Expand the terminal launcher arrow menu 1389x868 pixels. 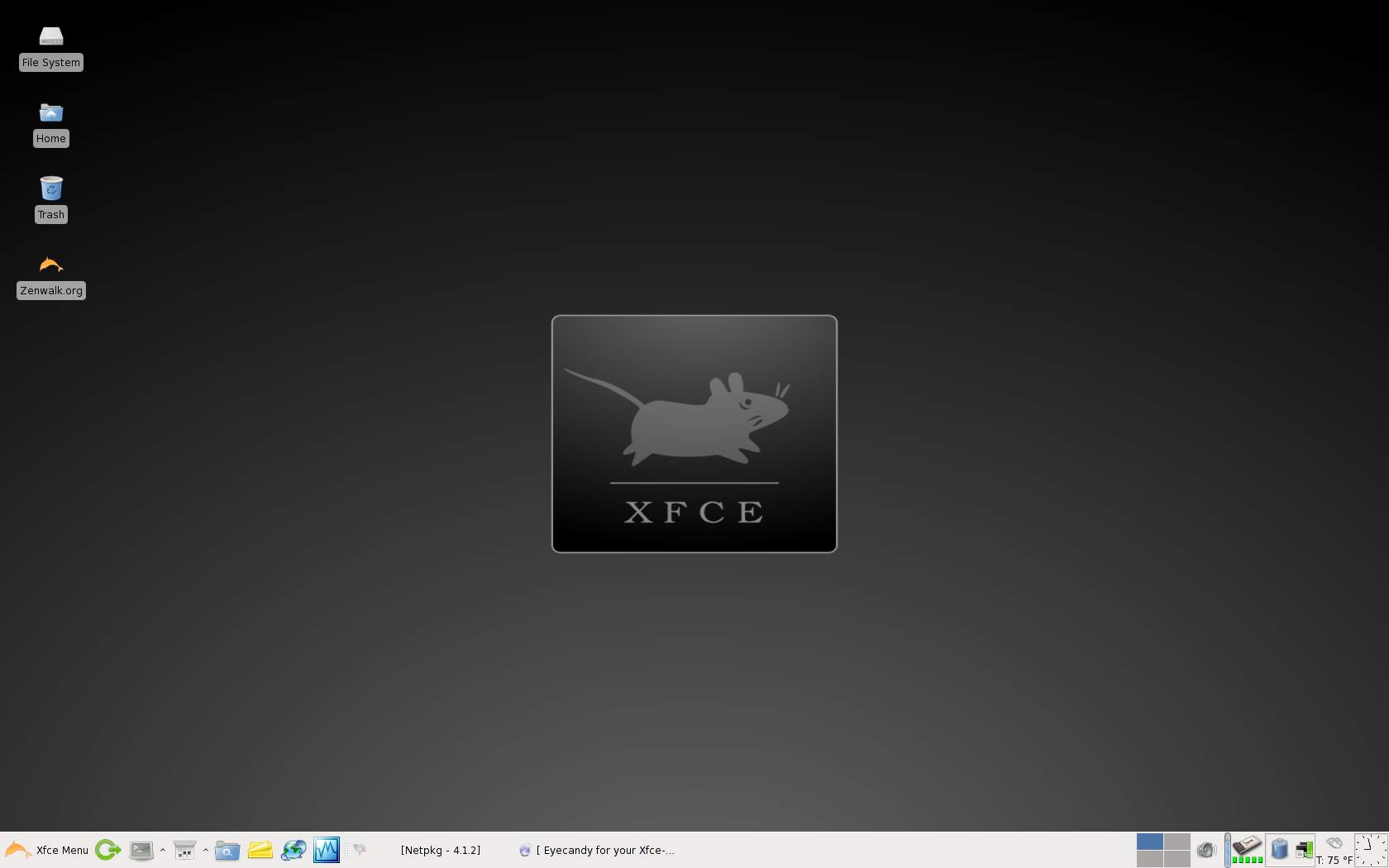click(163, 850)
